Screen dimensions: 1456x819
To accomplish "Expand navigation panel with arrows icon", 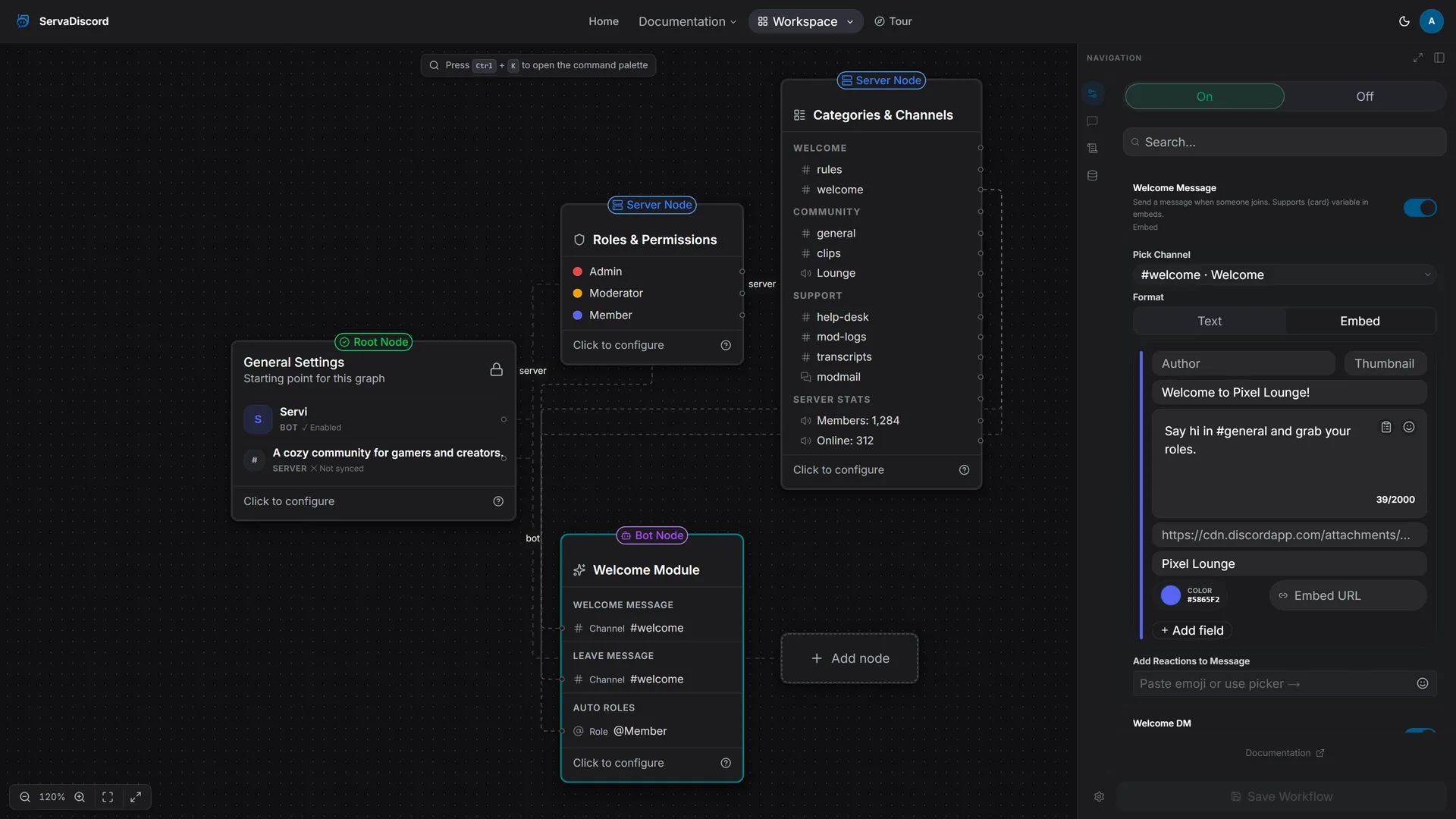I will [1417, 58].
